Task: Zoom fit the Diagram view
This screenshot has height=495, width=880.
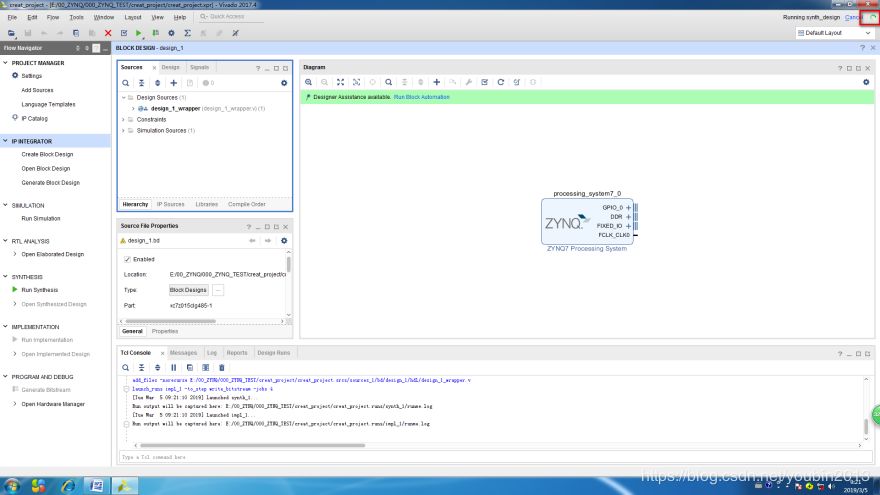Action: coord(341,82)
